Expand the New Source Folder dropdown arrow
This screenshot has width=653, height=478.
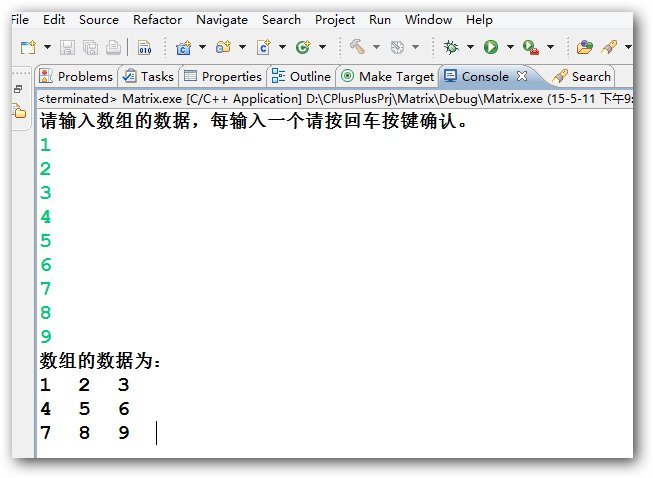[242, 47]
